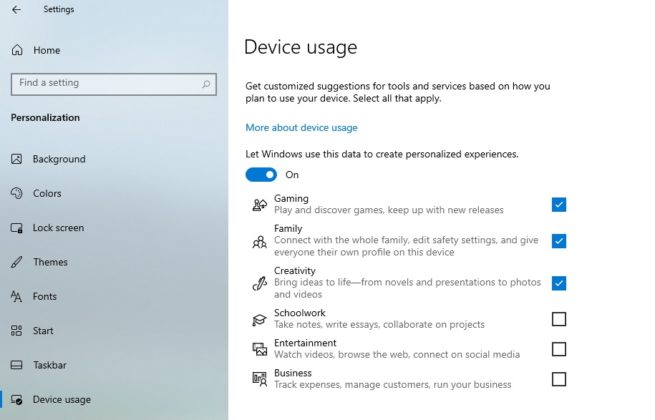Viewport: 655px width, 420px height.
Task: Click the Device usage page title
Action: point(300,47)
